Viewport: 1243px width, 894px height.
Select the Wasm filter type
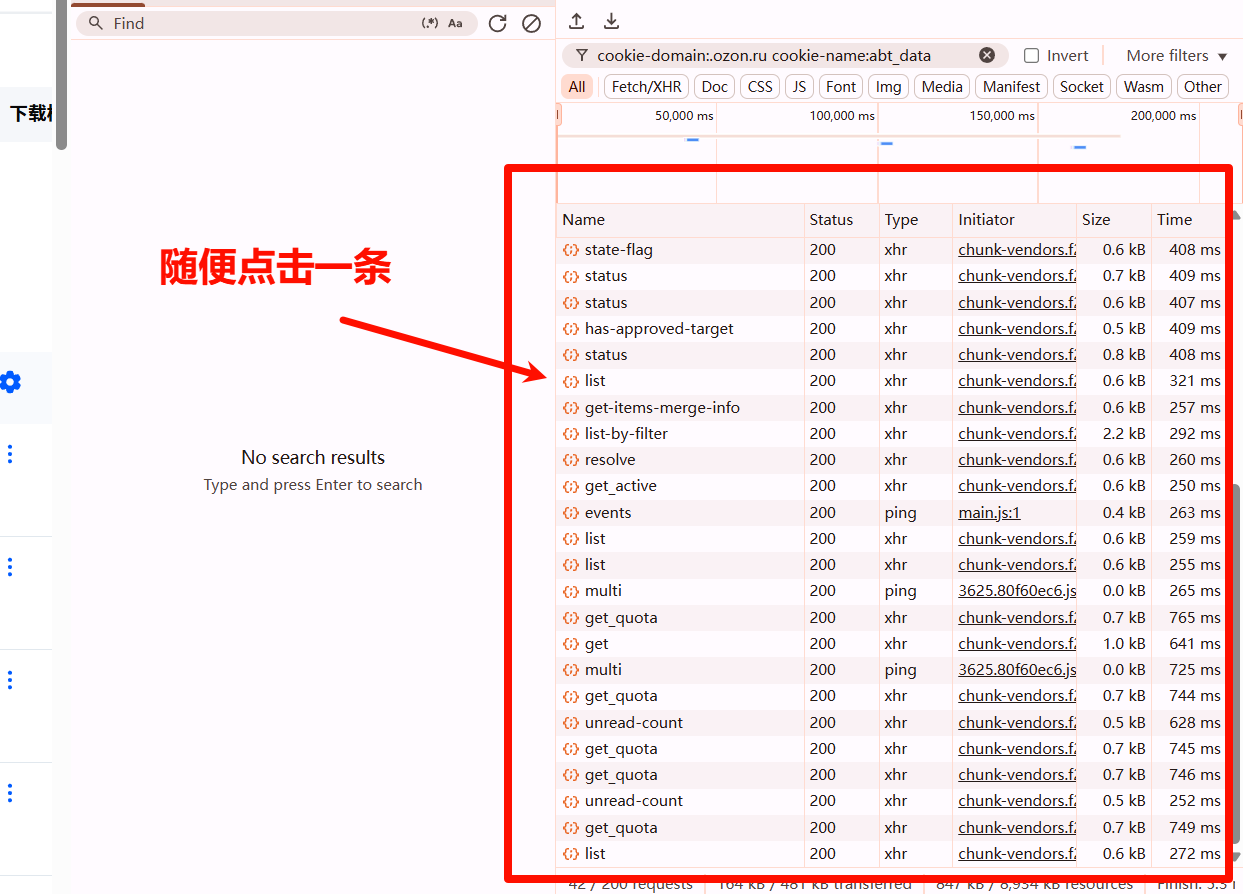pos(1143,87)
